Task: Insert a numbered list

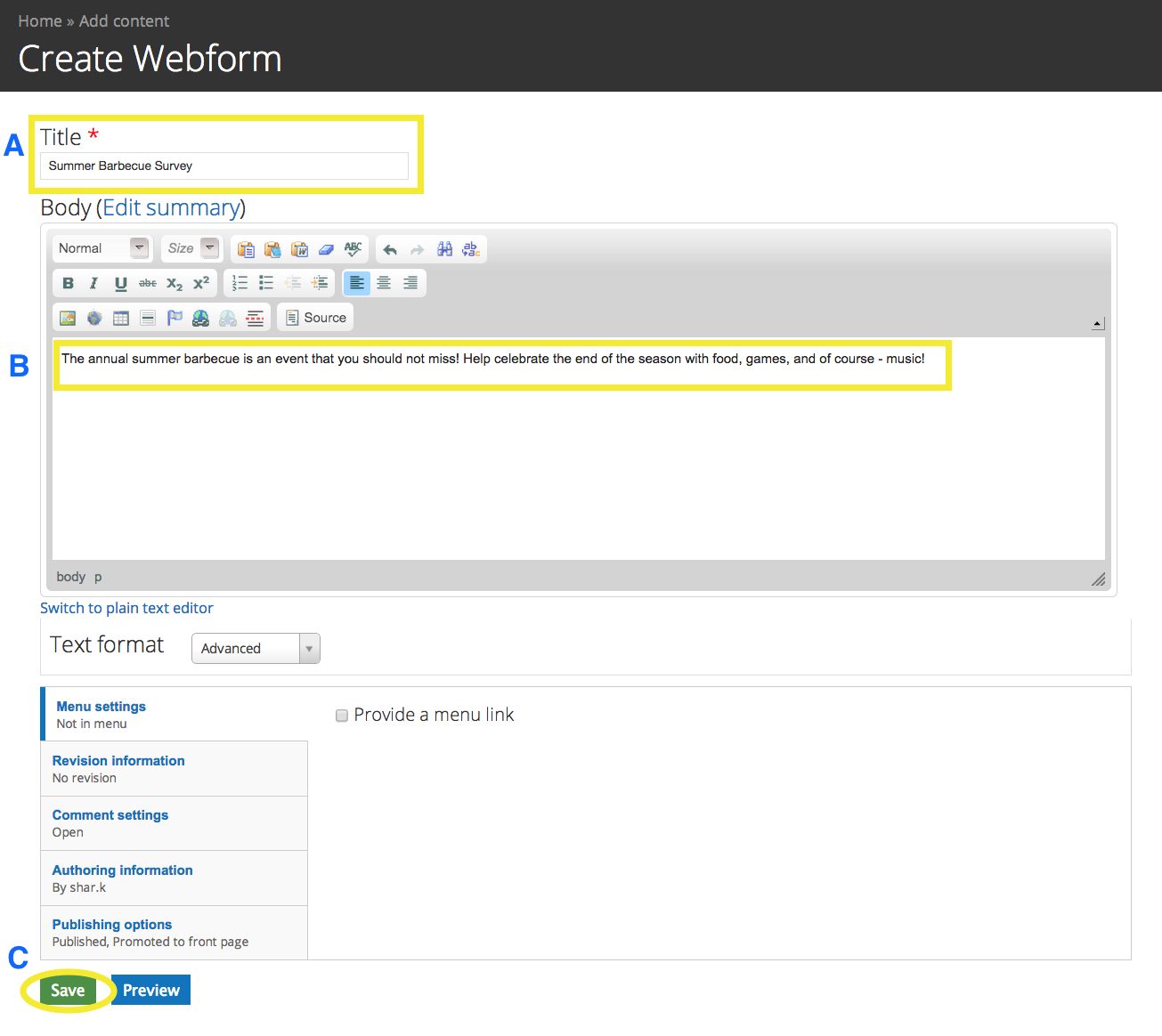Action: (x=240, y=283)
